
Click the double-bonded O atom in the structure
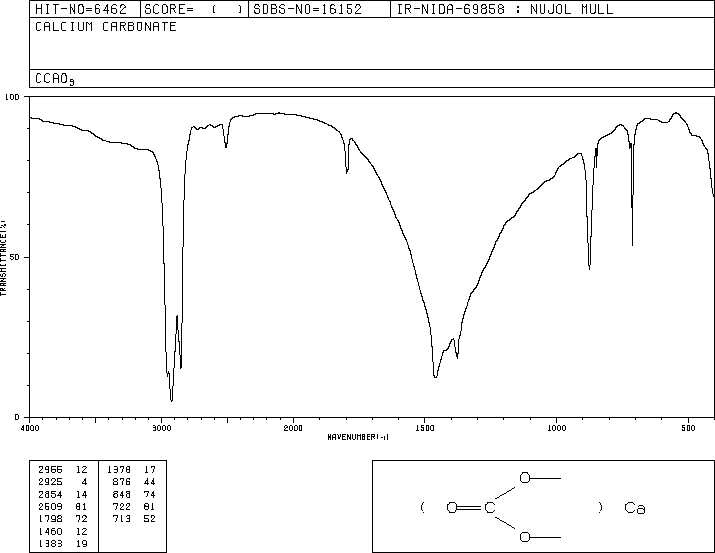coord(452,507)
